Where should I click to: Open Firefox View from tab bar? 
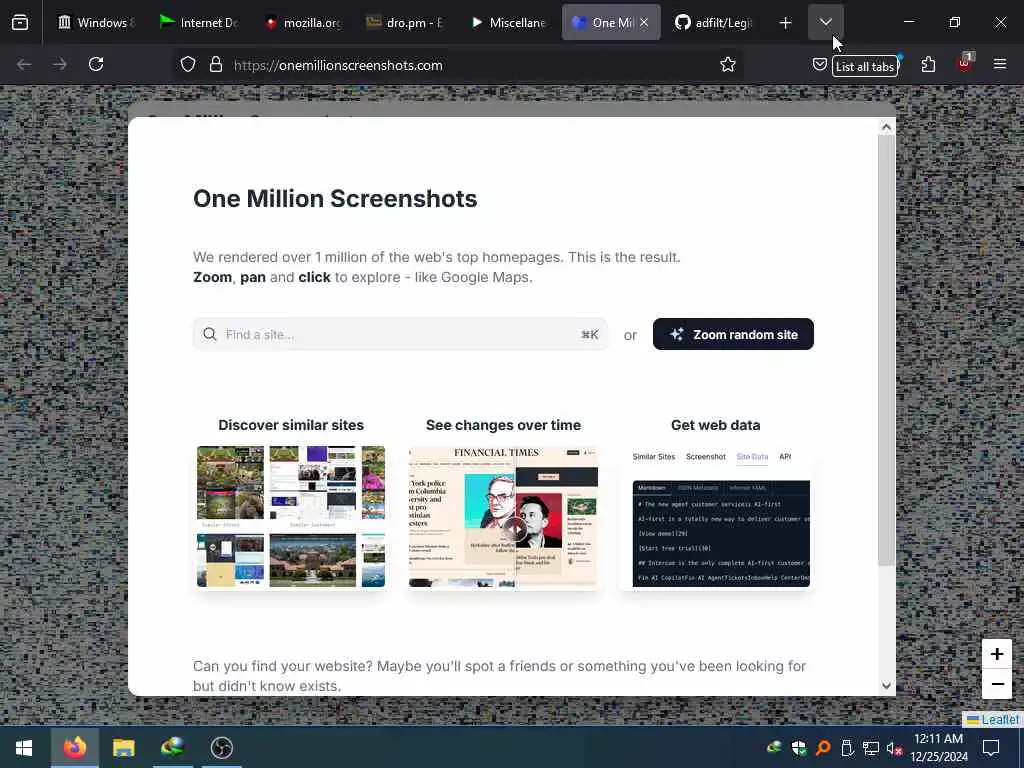pyautogui.click(x=20, y=22)
